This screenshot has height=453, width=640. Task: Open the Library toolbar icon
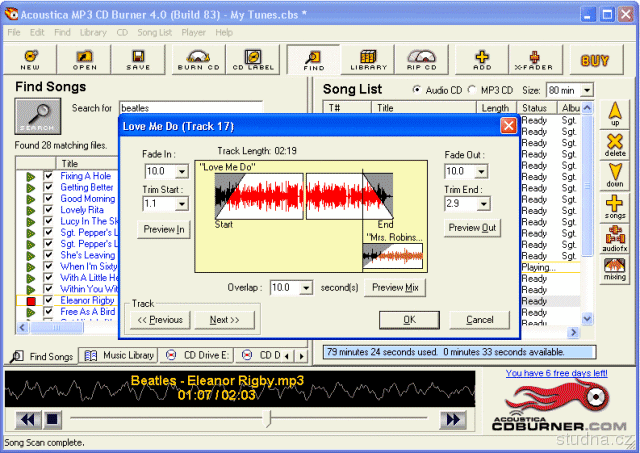(368, 59)
